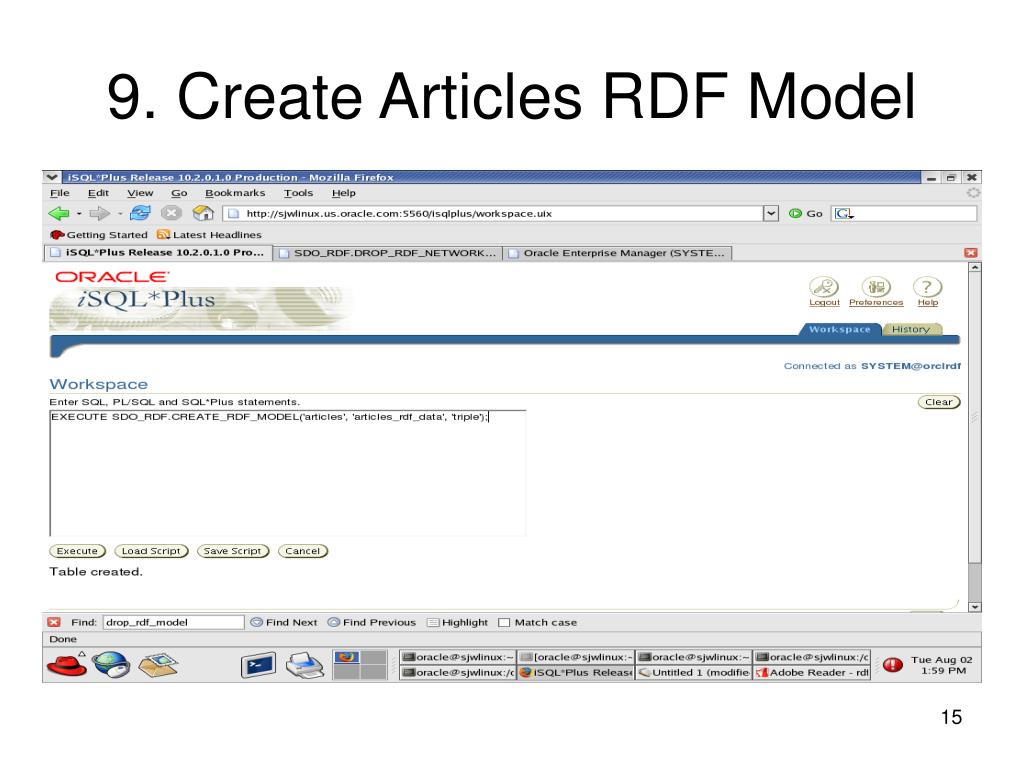This screenshot has width=1024, height=768.
Task: Go back with the green back arrow
Action: pyautogui.click(x=59, y=213)
